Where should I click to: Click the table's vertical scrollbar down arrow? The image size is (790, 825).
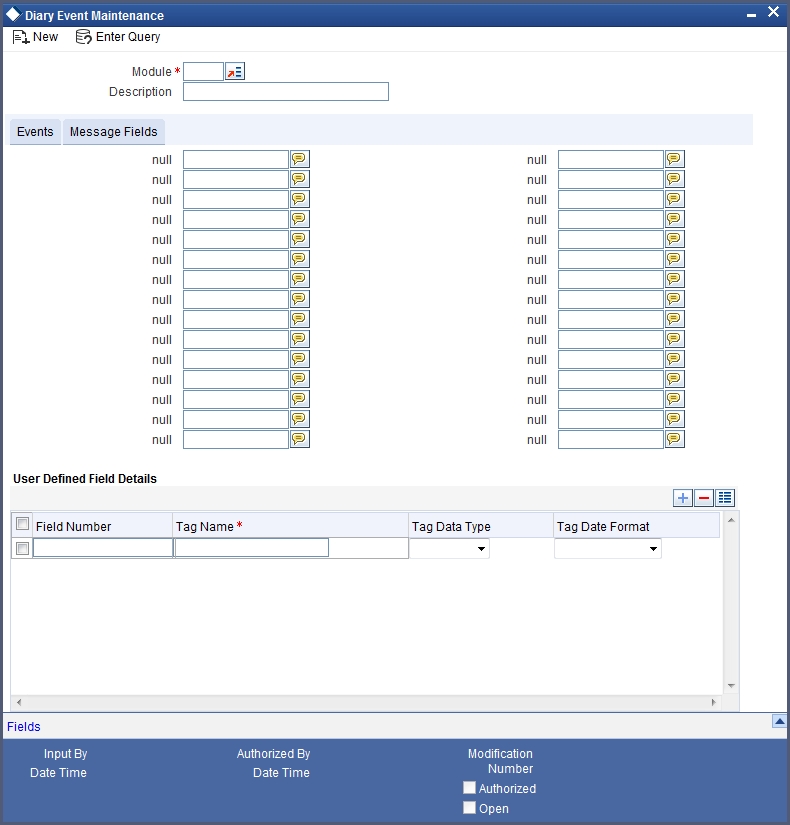731,686
